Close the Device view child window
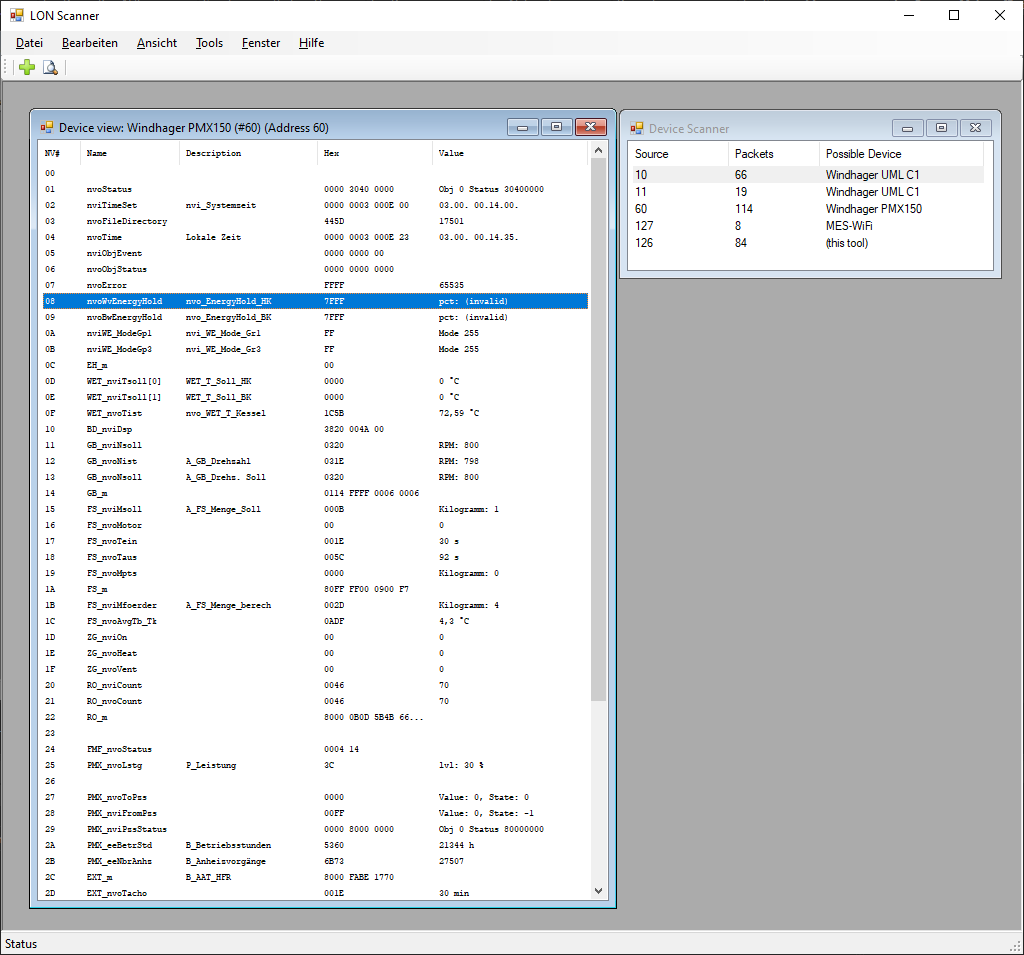The image size is (1024, 955). point(590,127)
